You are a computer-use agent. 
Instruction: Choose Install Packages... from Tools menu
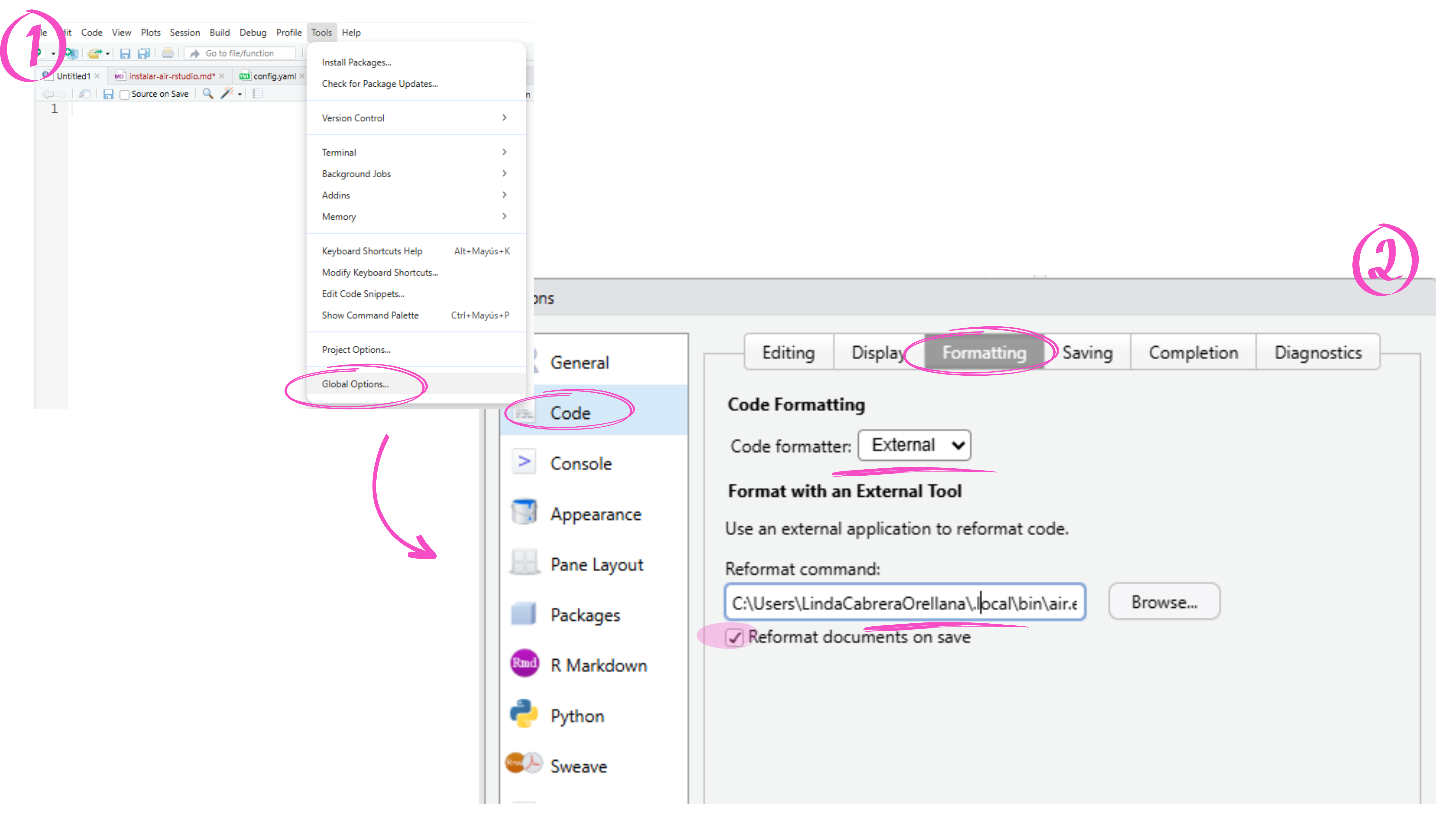pyautogui.click(x=416, y=62)
